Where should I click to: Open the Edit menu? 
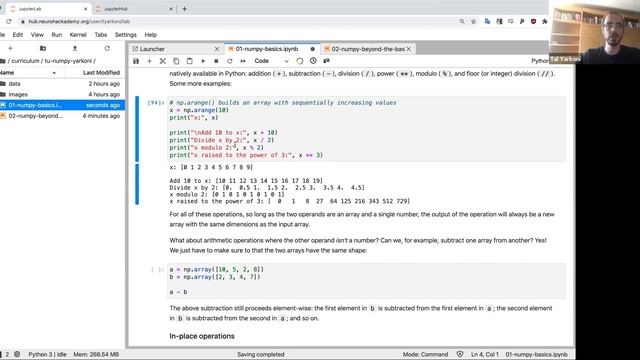click(18, 35)
